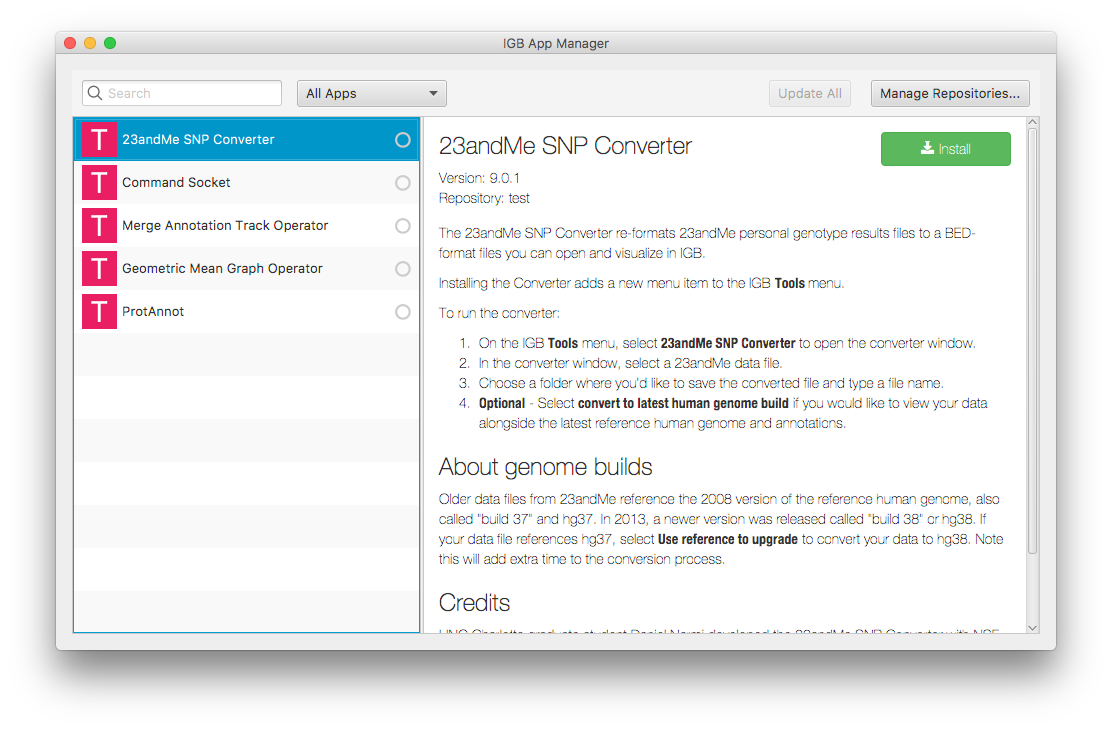Select Geometric Mean Graph Operator entry
This screenshot has width=1112, height=730.
pyautogui.click(x=222, y=269)
